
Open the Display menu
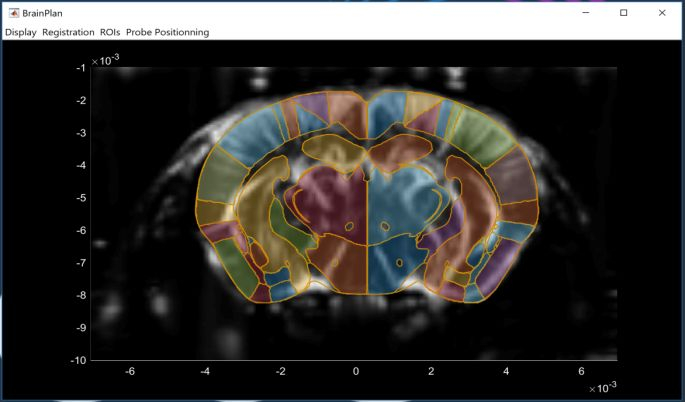[x=21, y=32]
